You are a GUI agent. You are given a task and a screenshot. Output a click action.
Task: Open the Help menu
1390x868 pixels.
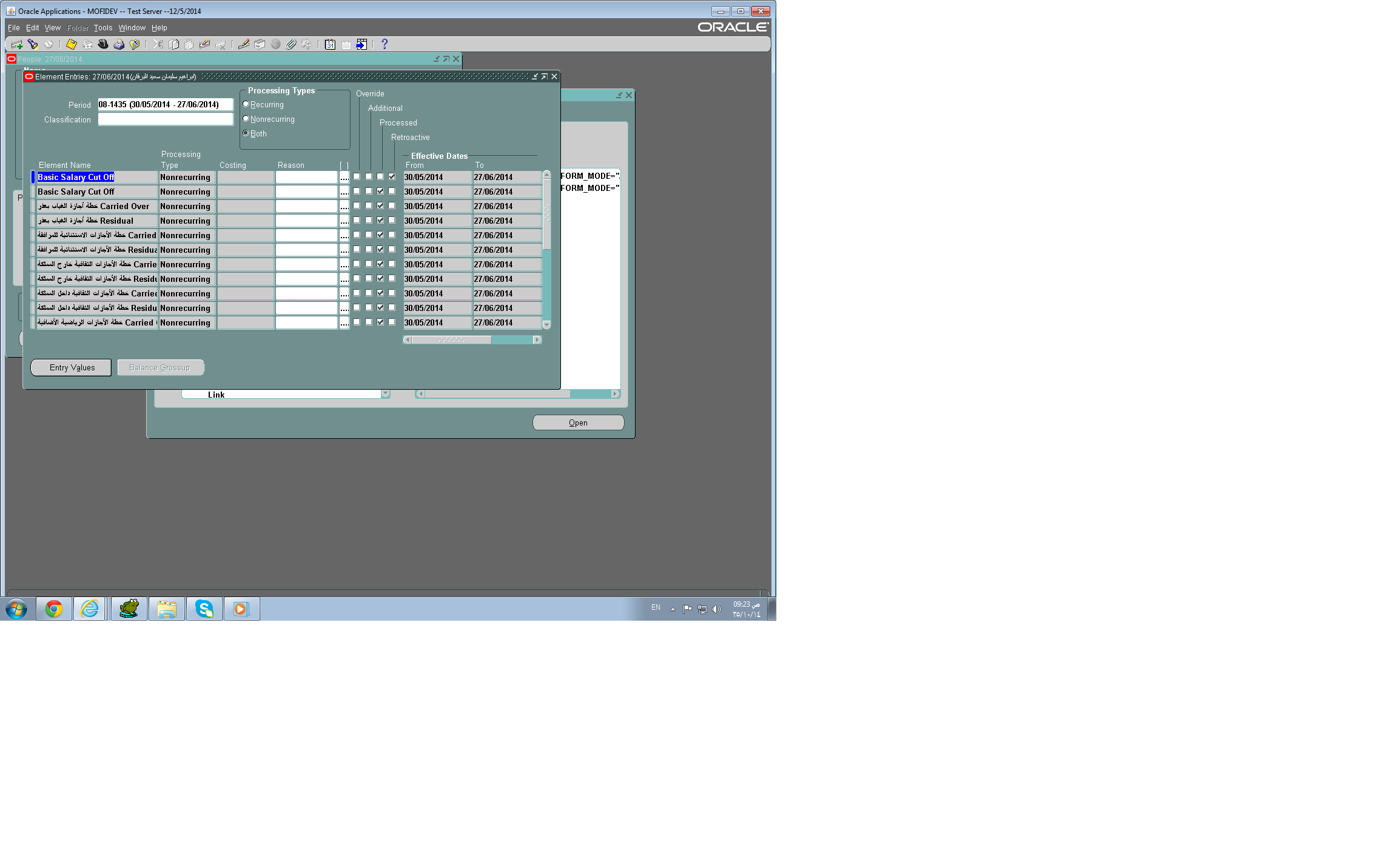pos(159,28)
